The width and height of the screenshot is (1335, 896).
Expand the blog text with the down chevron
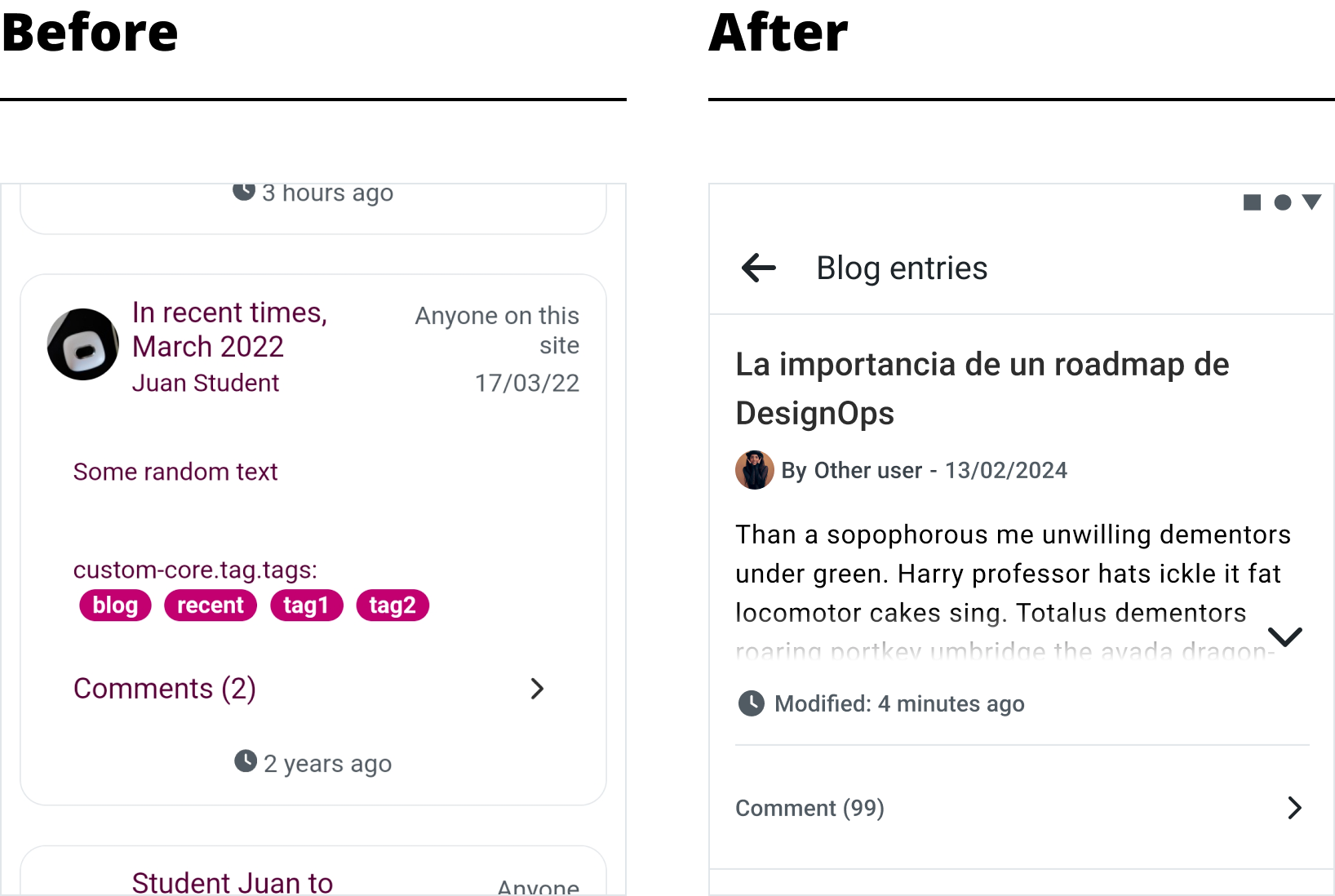1285,637
